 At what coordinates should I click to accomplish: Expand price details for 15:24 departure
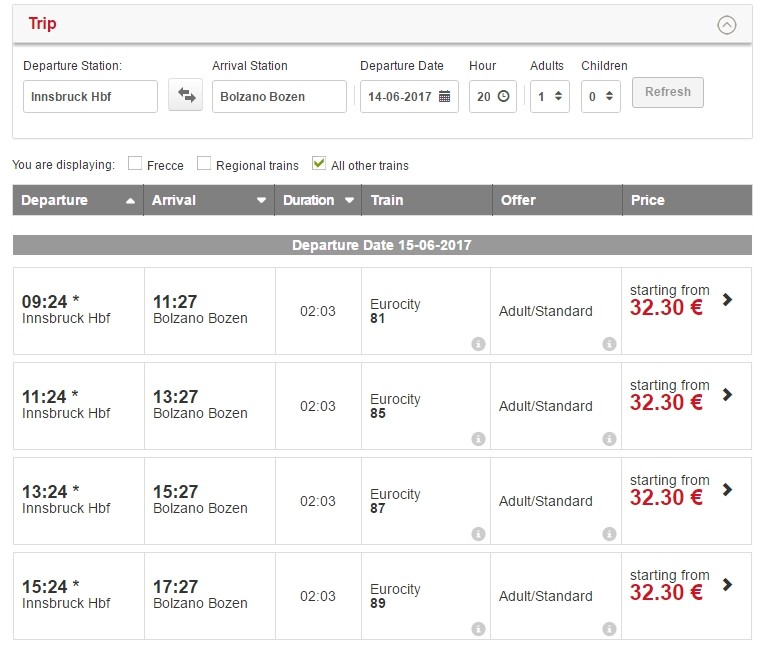pos(727,585)
